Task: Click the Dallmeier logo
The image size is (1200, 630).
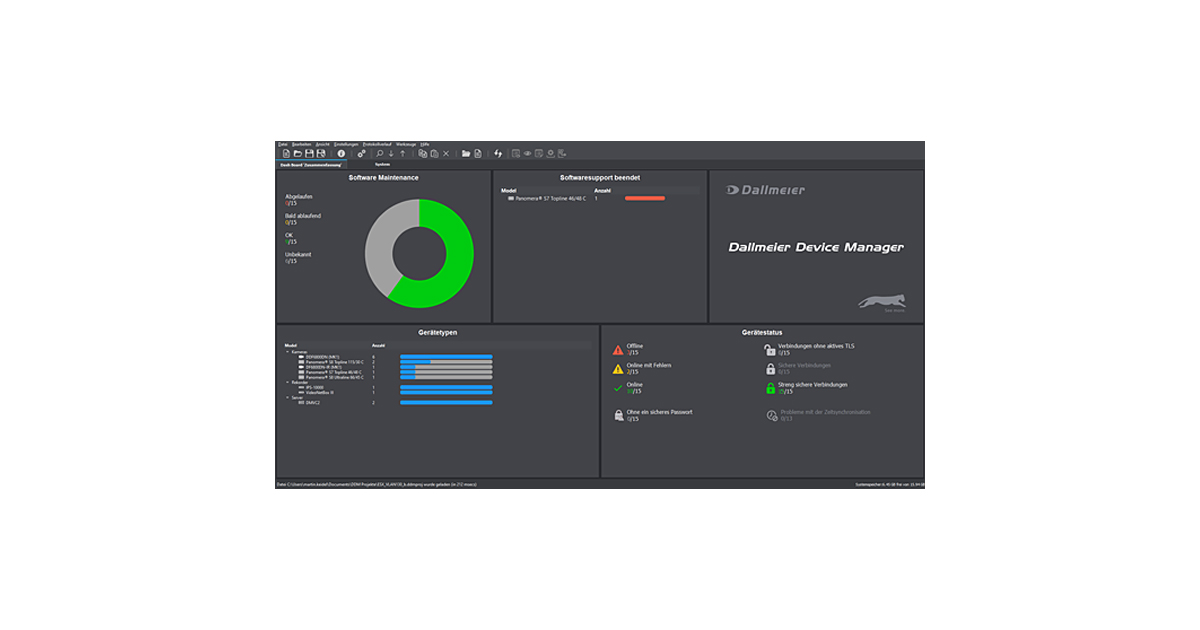Action: point(765,190)
